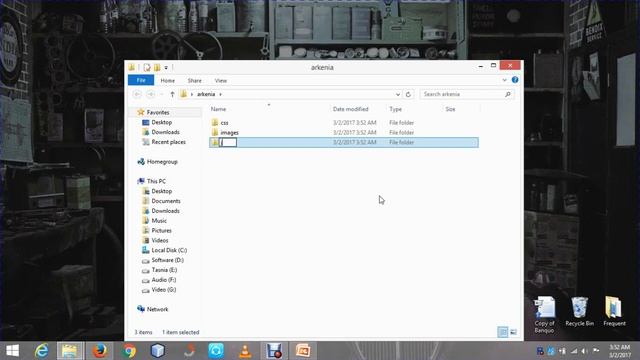Open the screen recorder icon on taskbar
The height and width of the screenshot is (360, 640).
point(274,351)
